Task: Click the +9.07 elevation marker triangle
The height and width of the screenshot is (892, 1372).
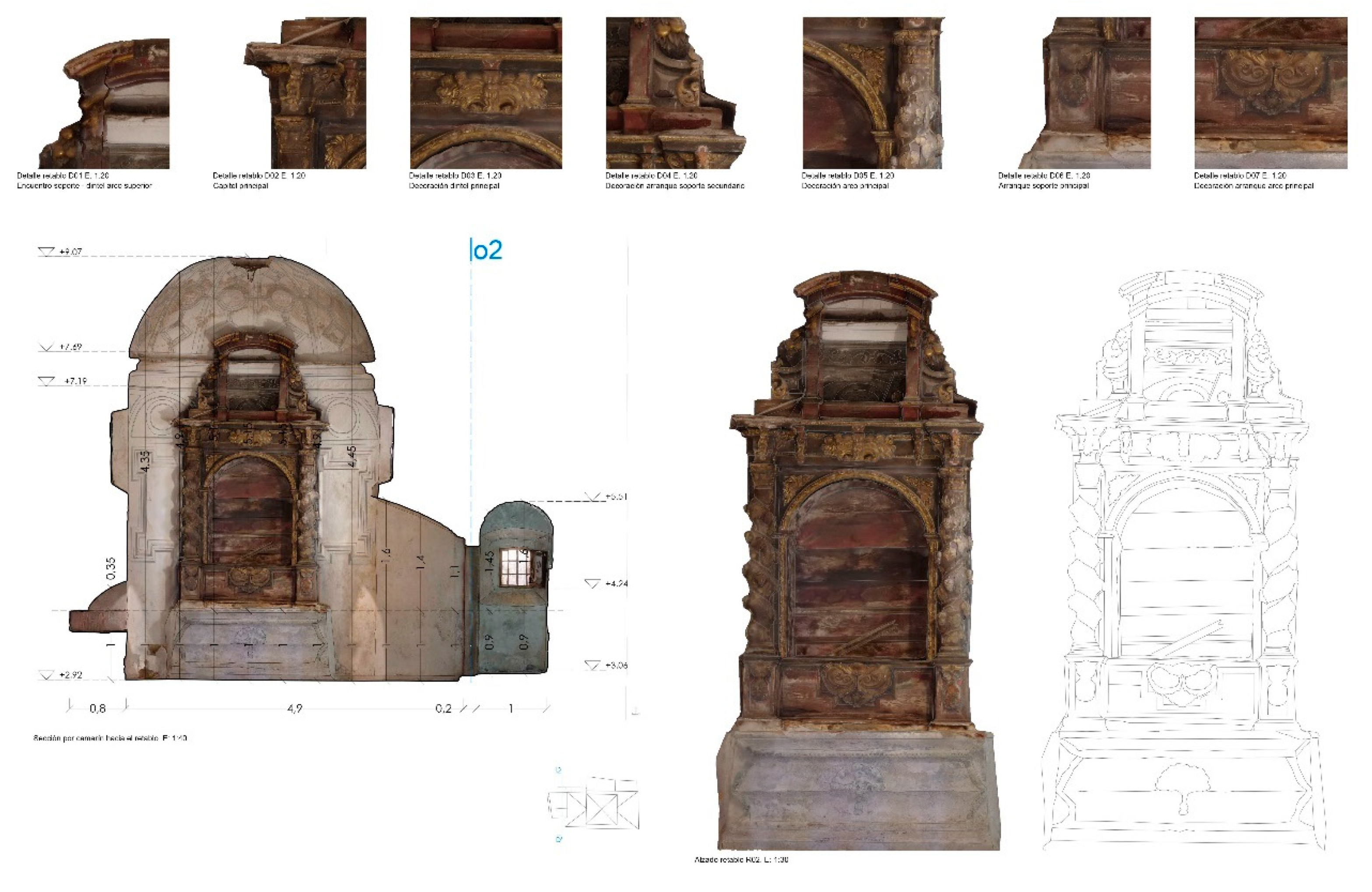Action: (x=46, y=252)
